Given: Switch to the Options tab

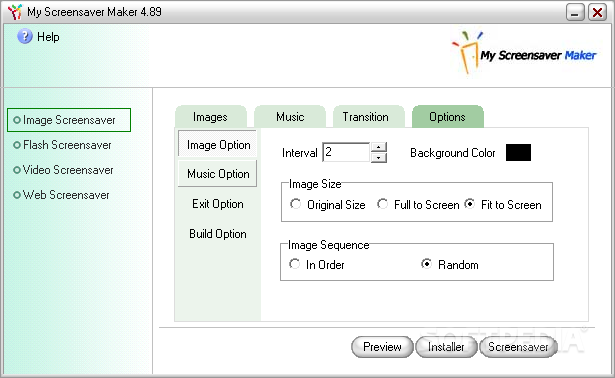Looking at the screenshot, I should click(x=448, y=116).
